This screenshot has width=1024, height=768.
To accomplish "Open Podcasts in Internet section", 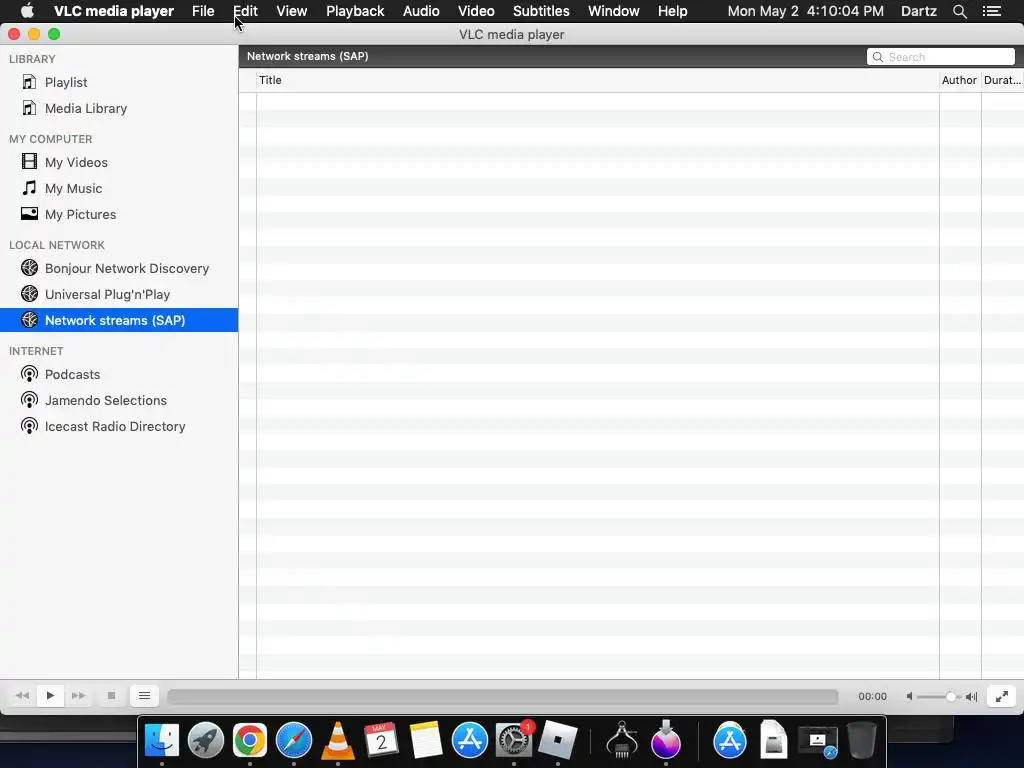I will click(119, 374).
